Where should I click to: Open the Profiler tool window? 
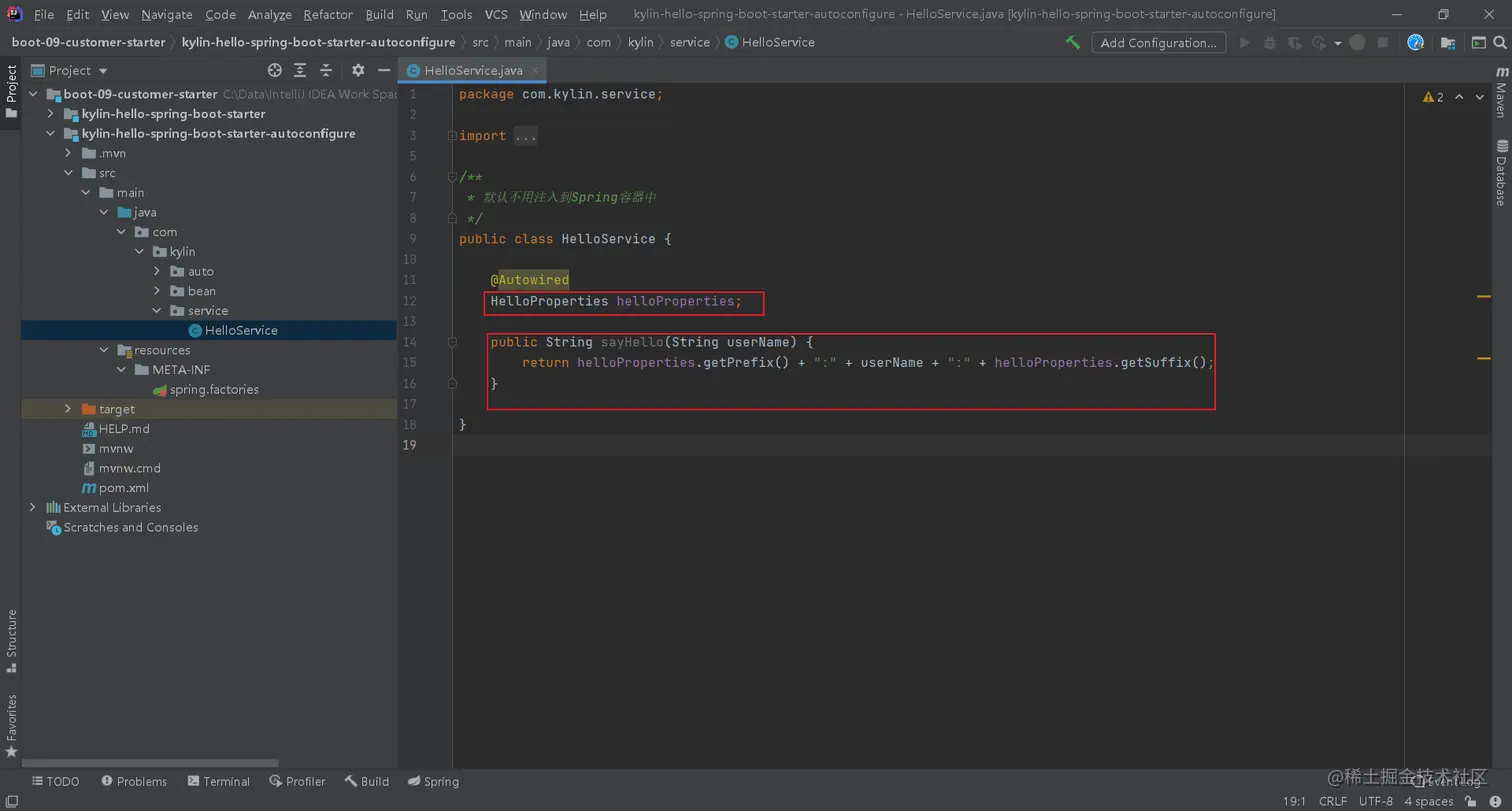point(297,781)
